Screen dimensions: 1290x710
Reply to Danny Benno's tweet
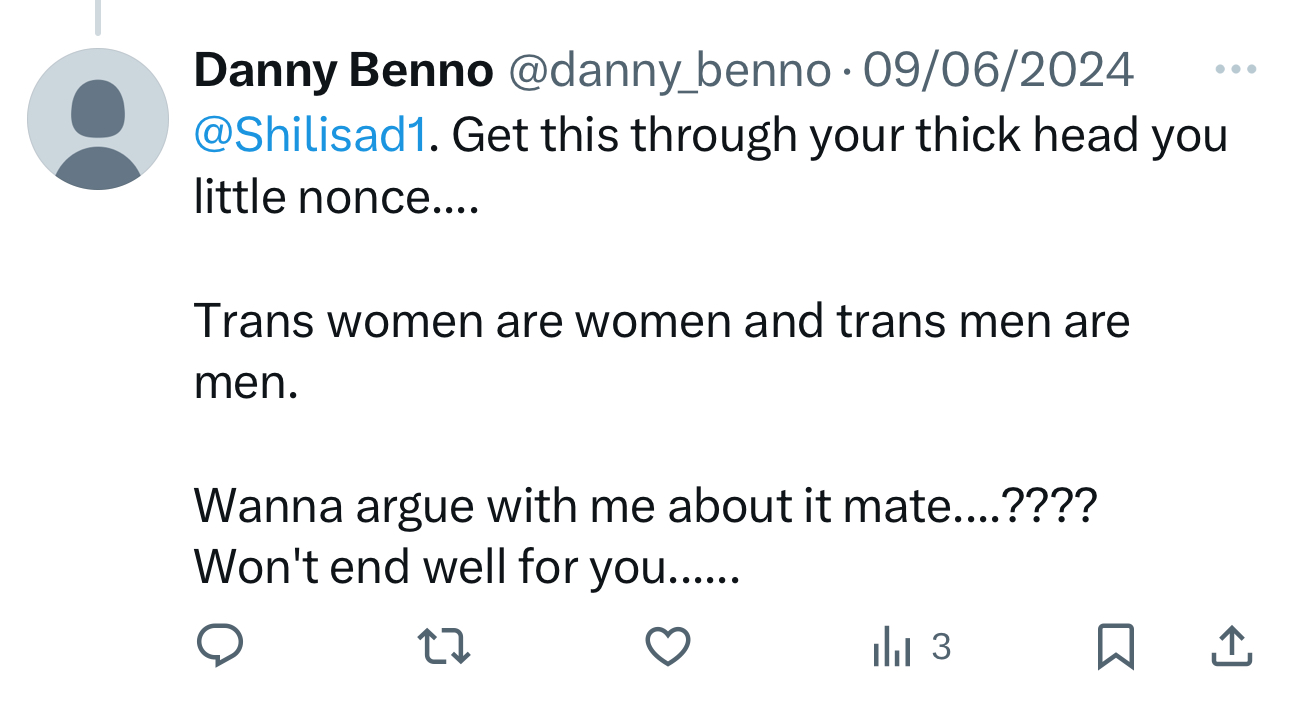coord(219,646)
